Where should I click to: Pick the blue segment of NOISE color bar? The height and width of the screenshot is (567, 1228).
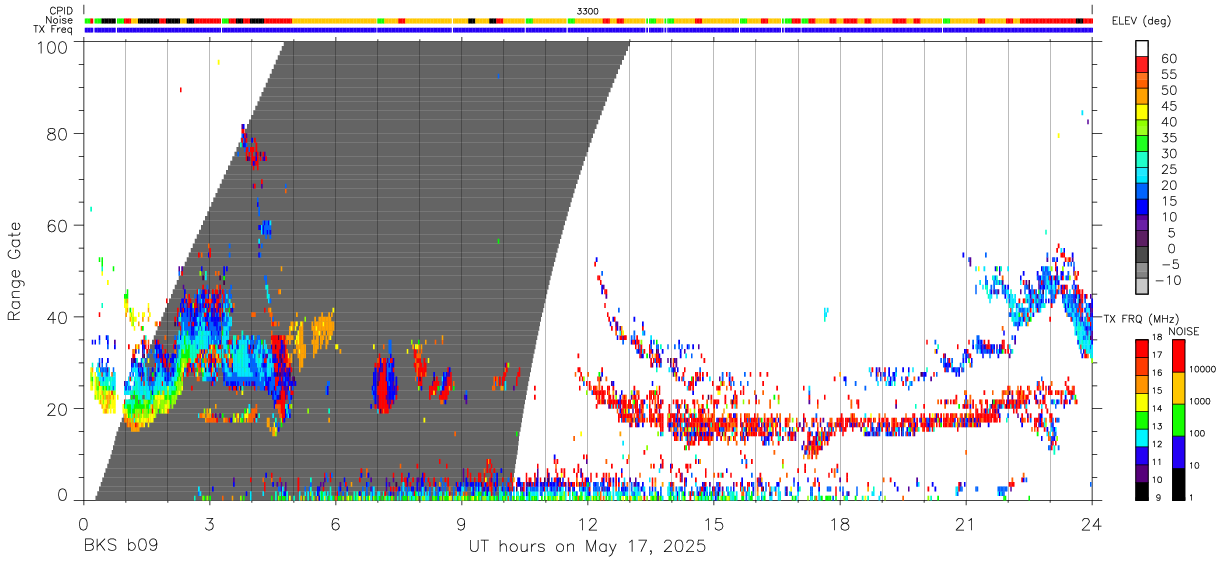tap(1178, 452)
